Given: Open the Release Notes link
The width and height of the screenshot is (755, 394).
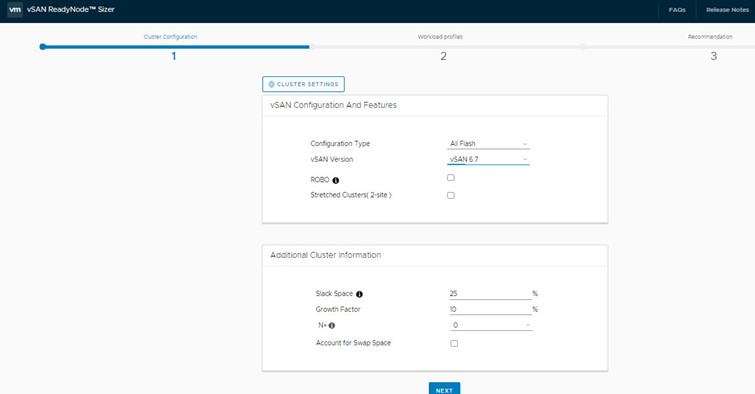Looking at the screenshot, I should coord(727,10).
